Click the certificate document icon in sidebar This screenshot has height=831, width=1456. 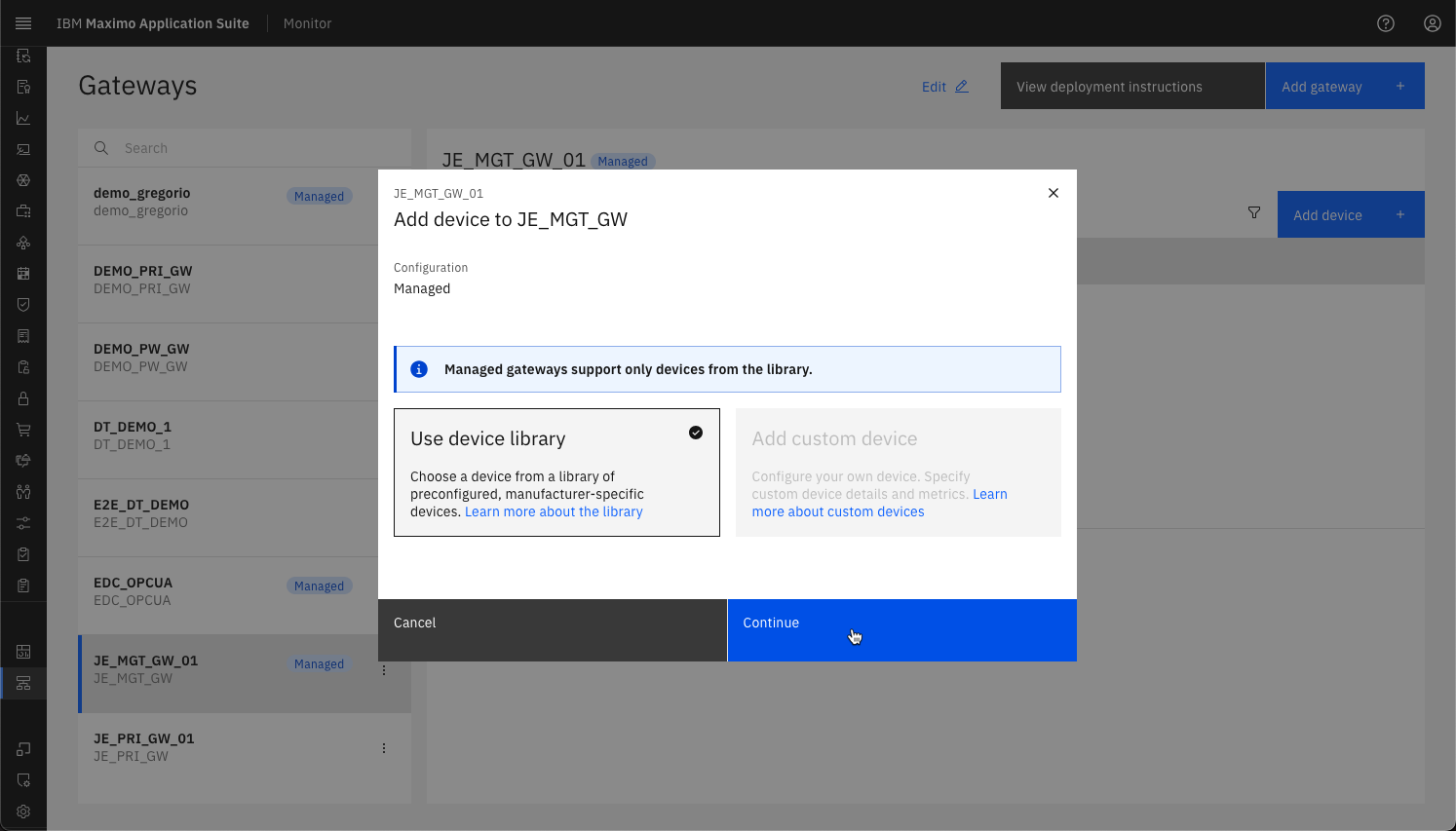point(23,87)
